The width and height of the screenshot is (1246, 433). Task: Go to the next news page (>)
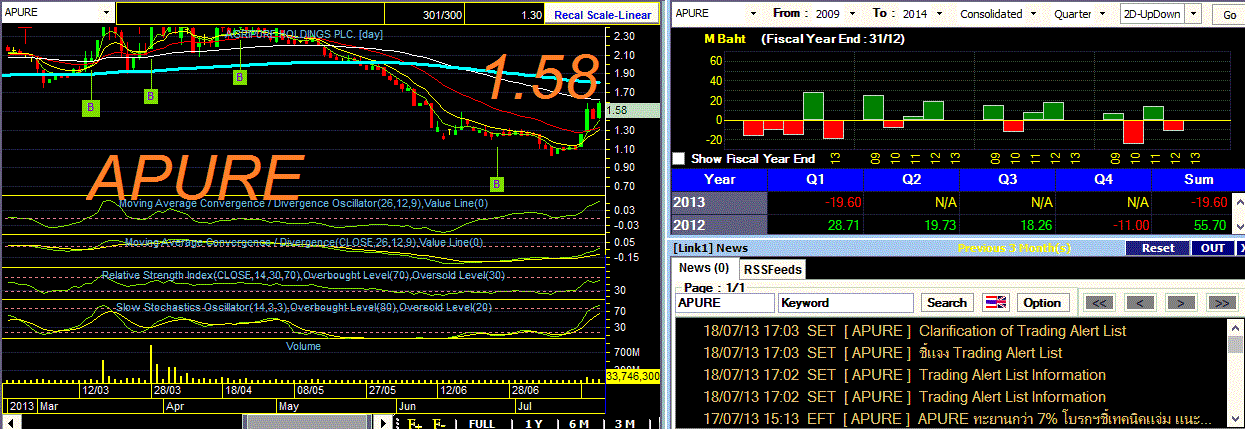(x=1181, y=303)
